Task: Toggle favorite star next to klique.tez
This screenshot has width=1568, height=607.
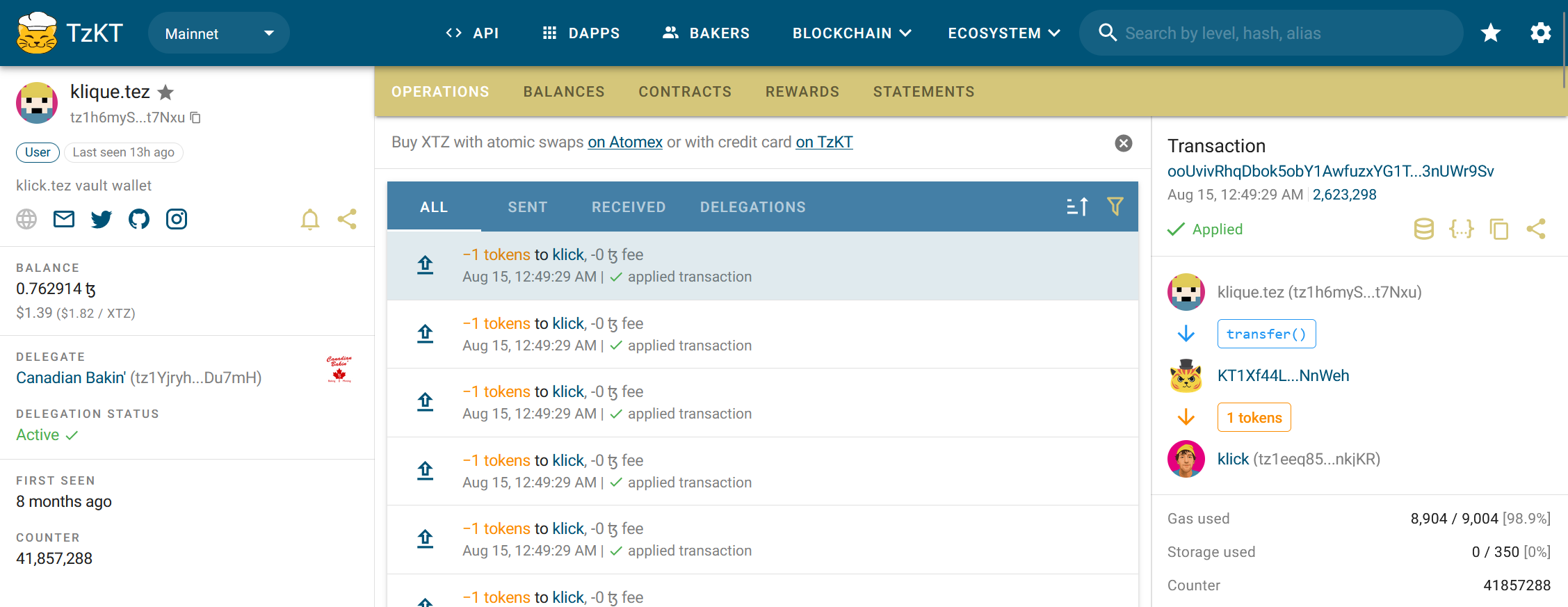Action: point(165,92)
